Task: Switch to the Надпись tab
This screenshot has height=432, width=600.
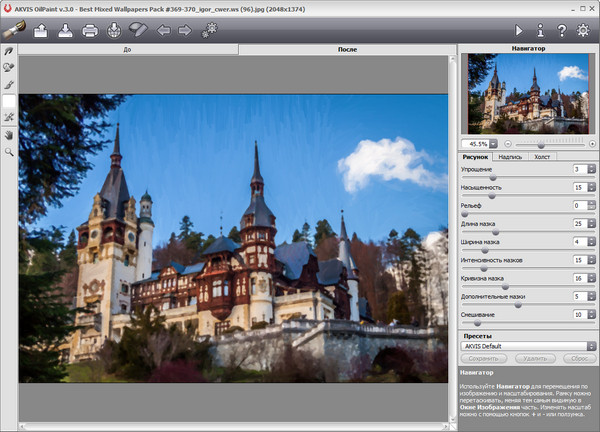Action: [x=509, y=156]
